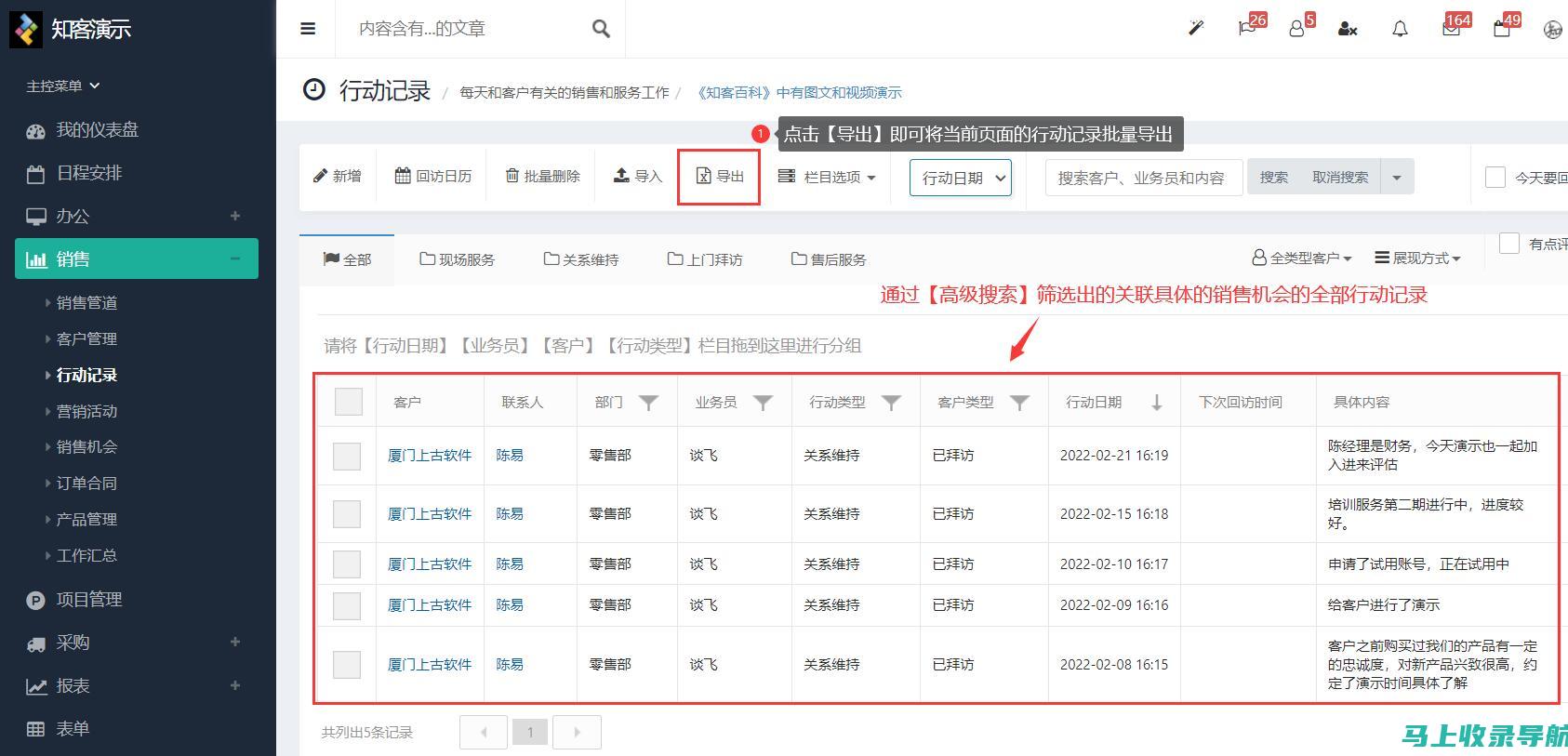This screenshot has height=756, width=1568.
Task: Click the 新增 pencil button
Action: 337,176
